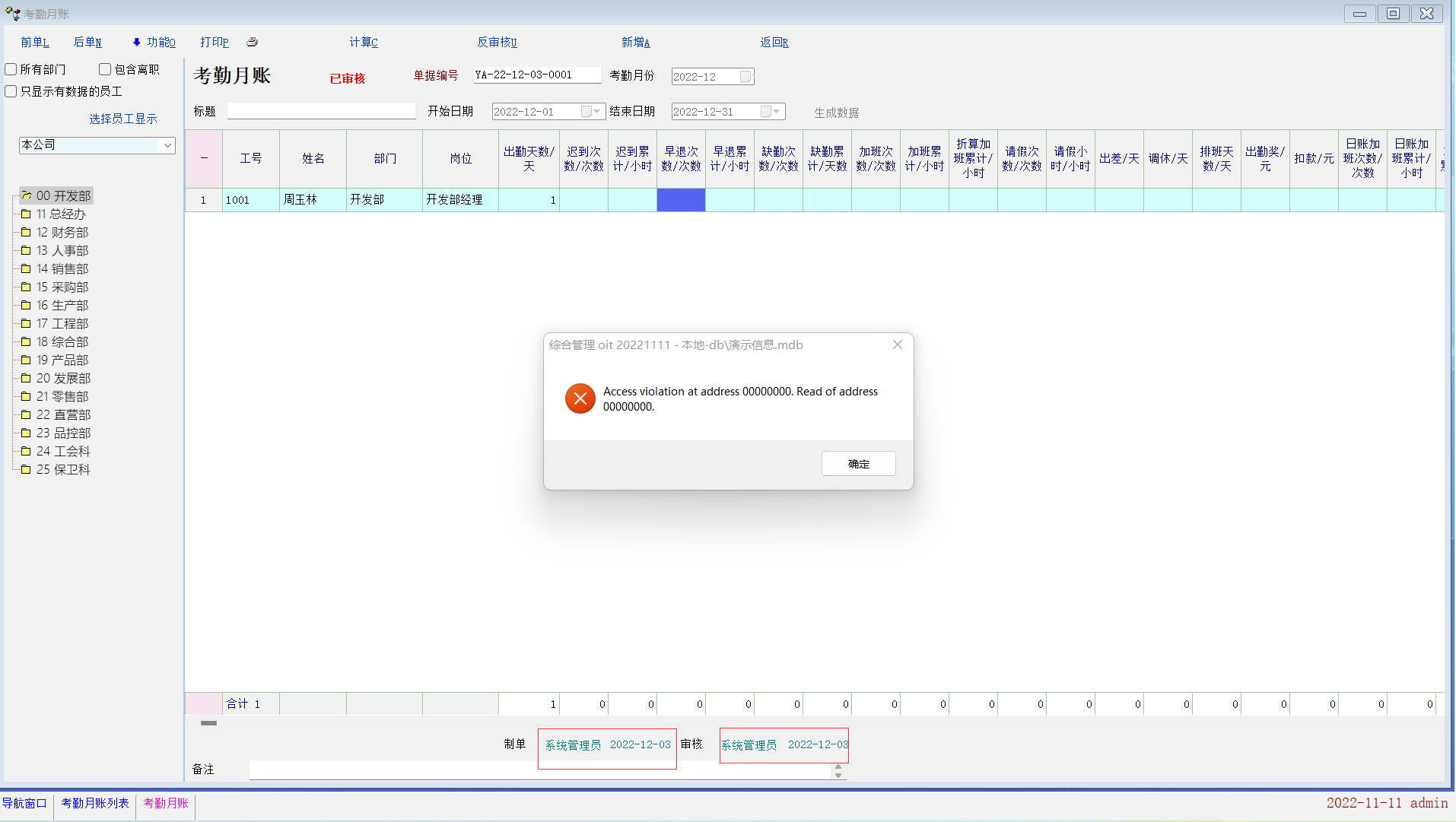Open the 结束日期 date dropdown

[x=777, y=112]
